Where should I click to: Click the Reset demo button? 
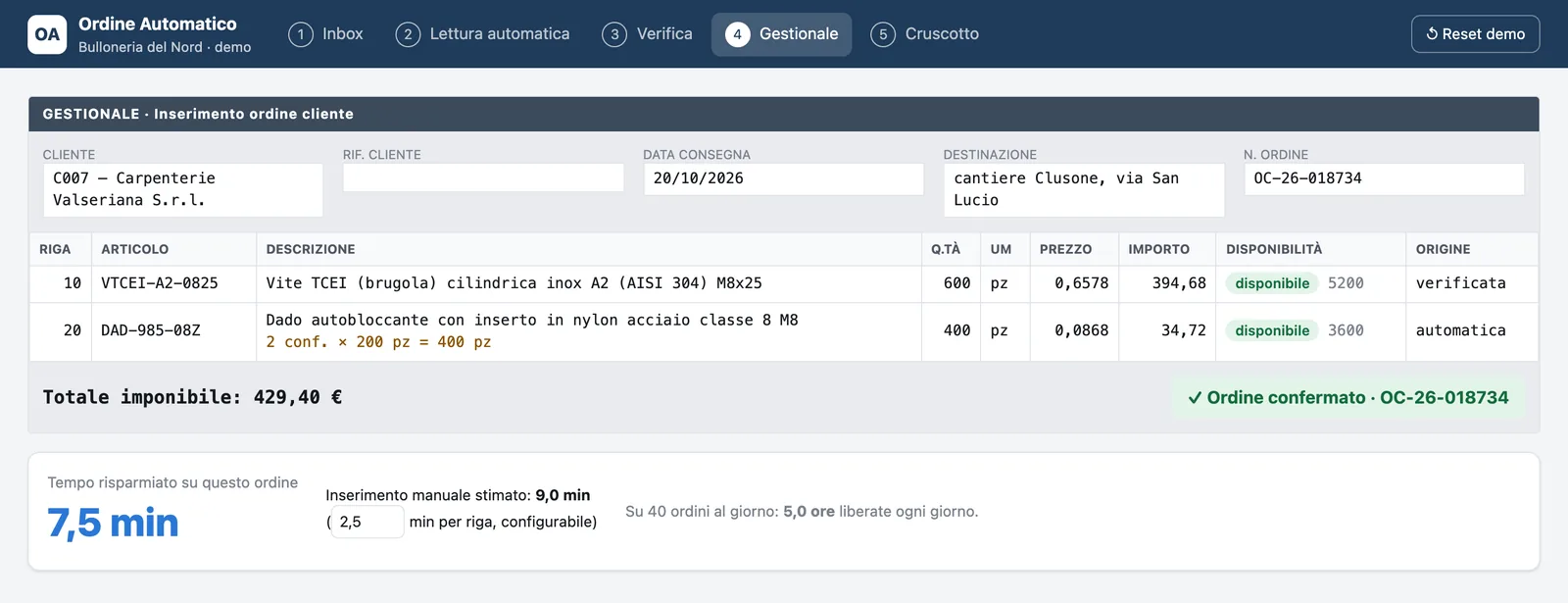pyautogui.click(x=1475, y=34)
